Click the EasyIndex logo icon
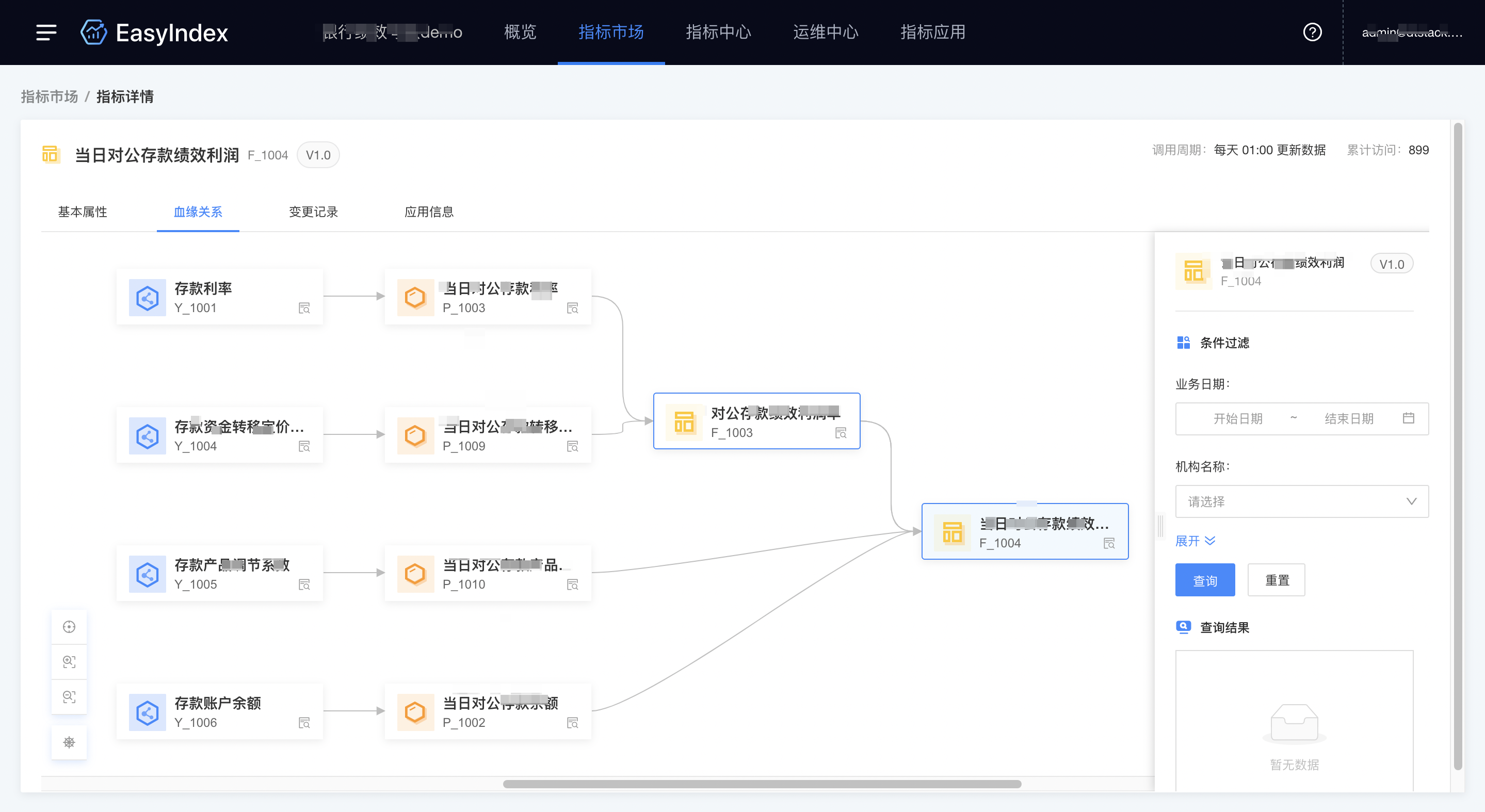Screen dimensions: 1485x812 [x=93, y=33]
